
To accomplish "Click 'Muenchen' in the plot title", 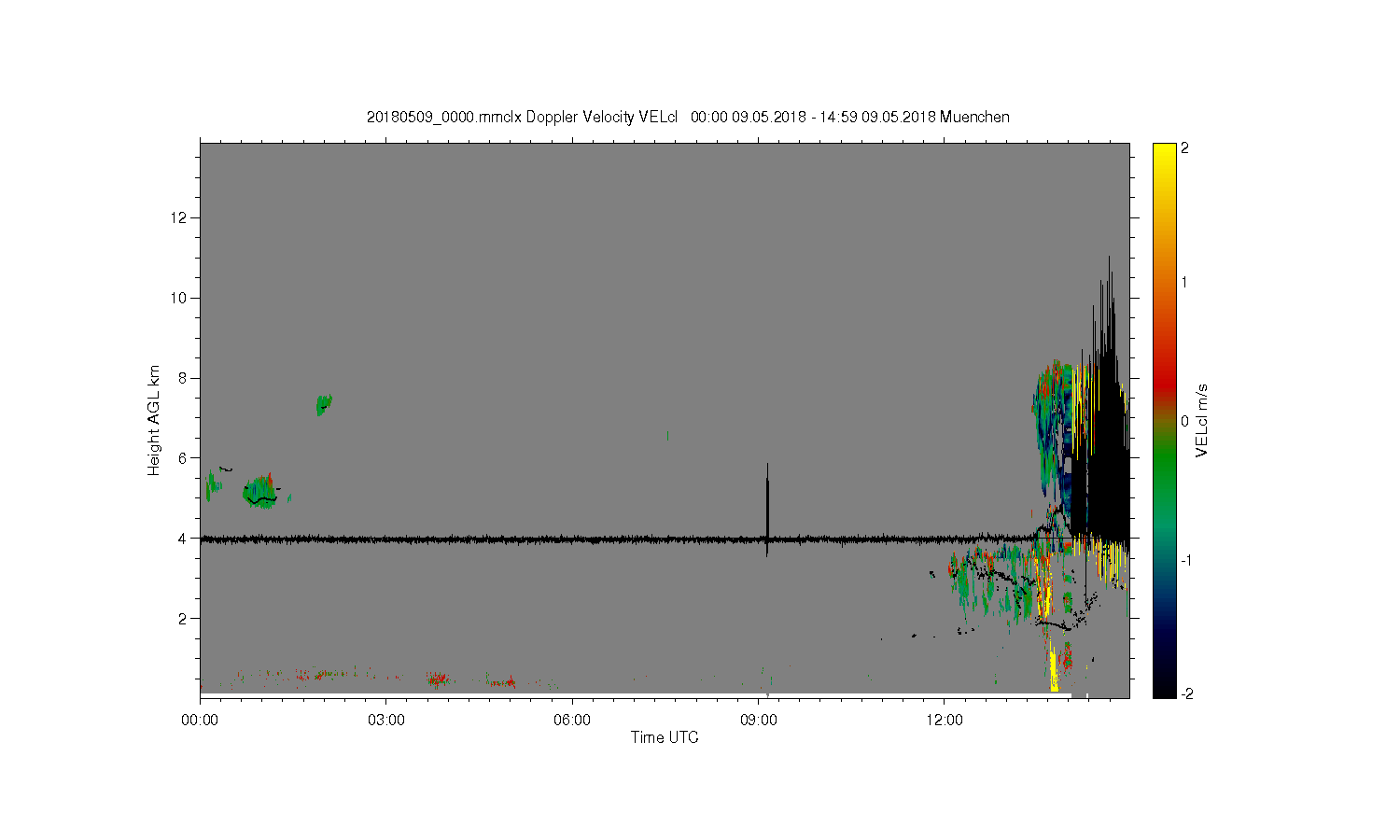I will (x=974, y=117).
